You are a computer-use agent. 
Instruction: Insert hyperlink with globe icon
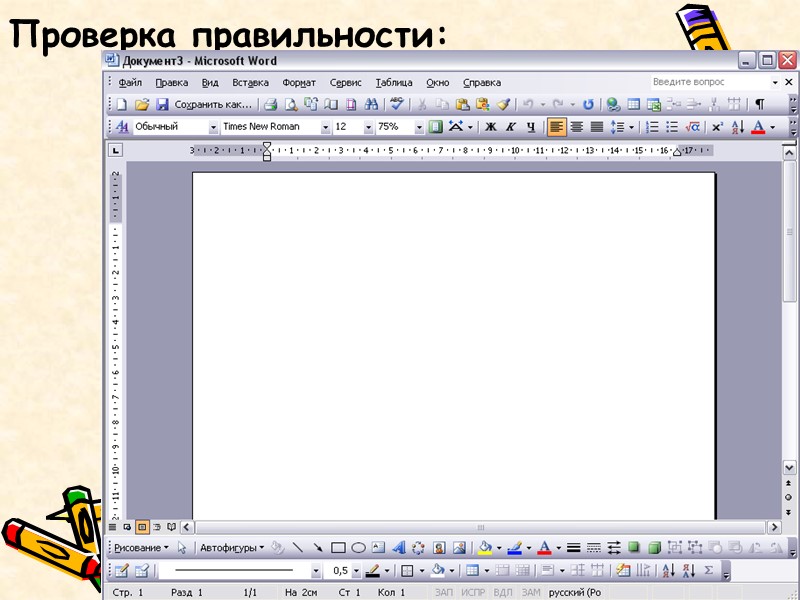coord(613,105)
